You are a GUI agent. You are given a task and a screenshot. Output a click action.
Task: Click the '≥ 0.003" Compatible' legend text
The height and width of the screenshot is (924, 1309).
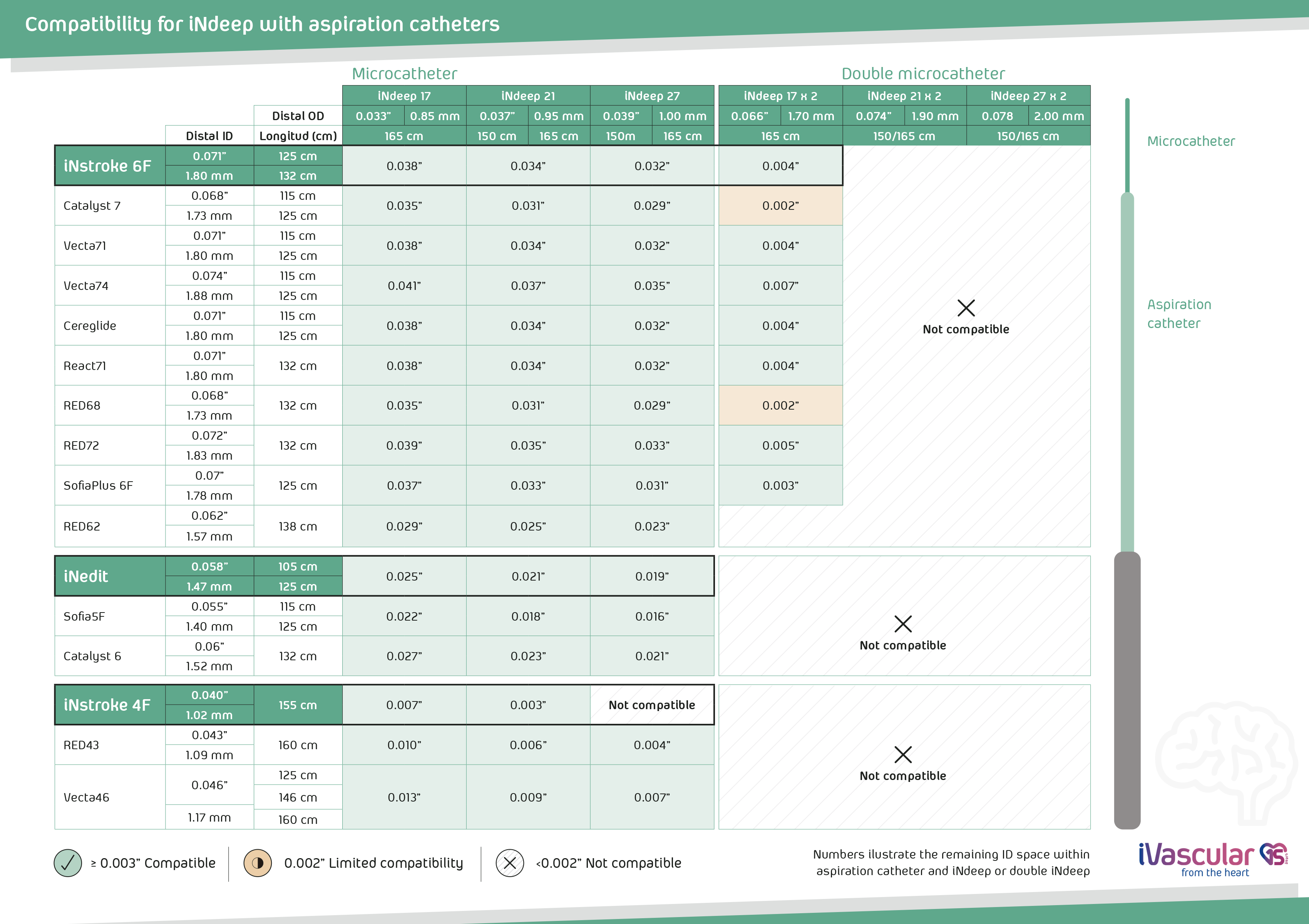point(153,863)
